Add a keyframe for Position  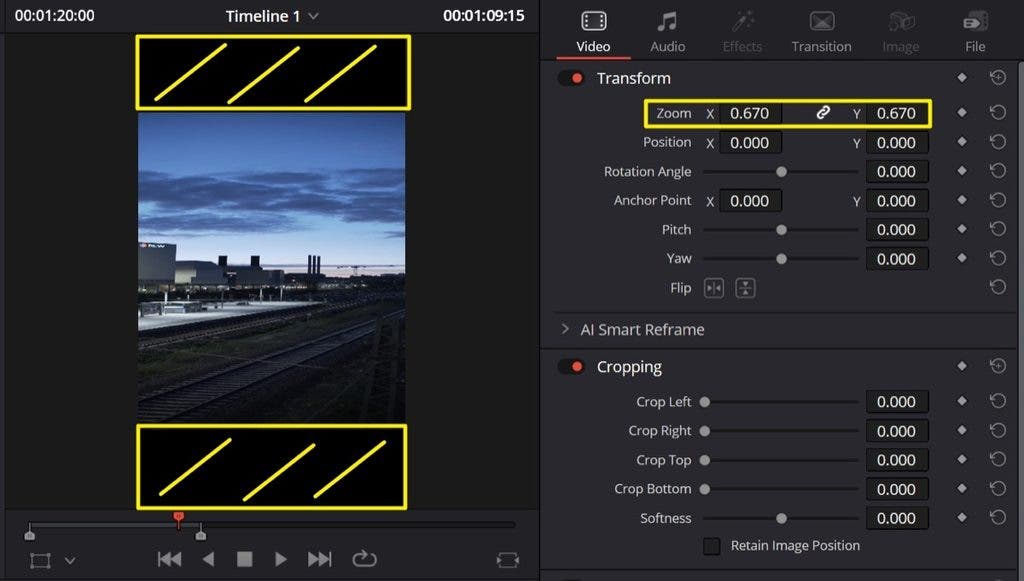click(962, 142)
